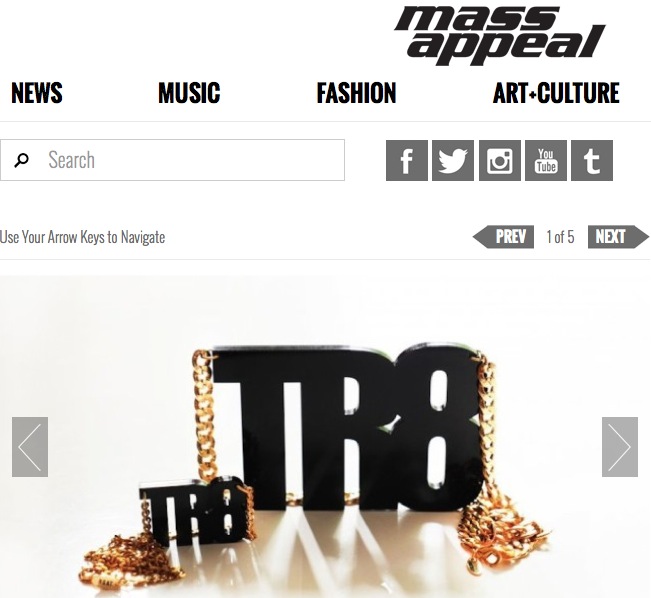Open the FASHION menu section
The image size is (651, 598).
(x=356, y=93)
